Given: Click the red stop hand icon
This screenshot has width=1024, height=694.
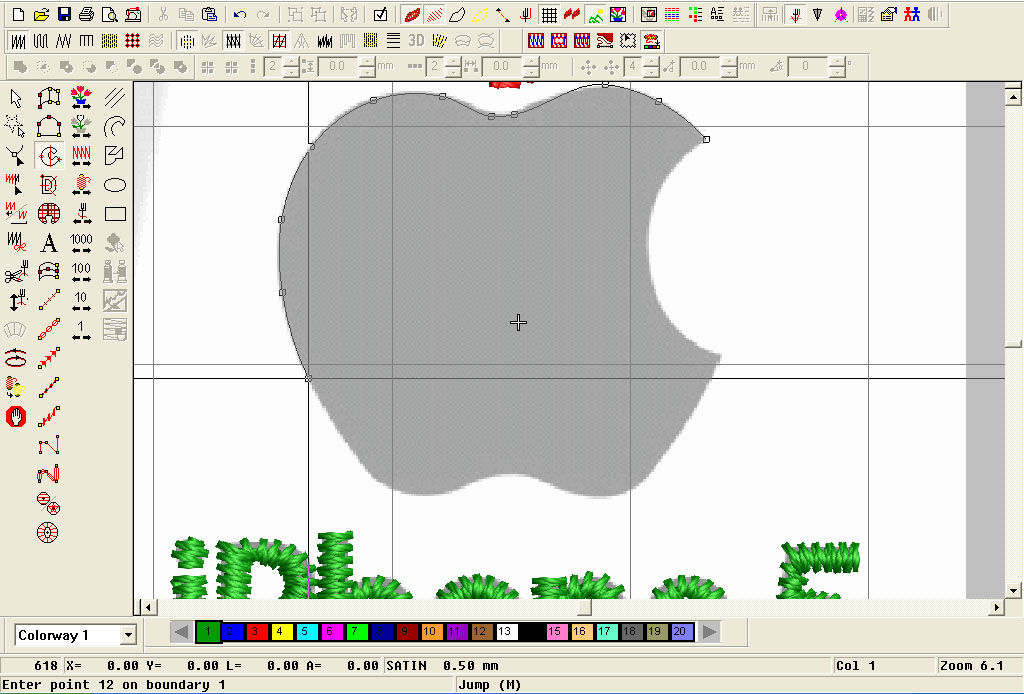Looking at the screenshot, I should [16, 416].
